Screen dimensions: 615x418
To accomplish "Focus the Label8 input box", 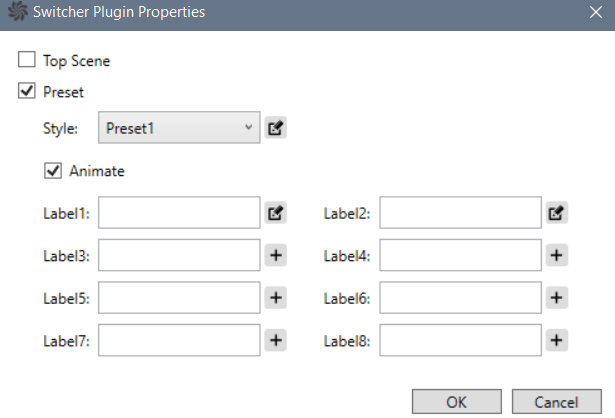I will [x=460, y=340].
